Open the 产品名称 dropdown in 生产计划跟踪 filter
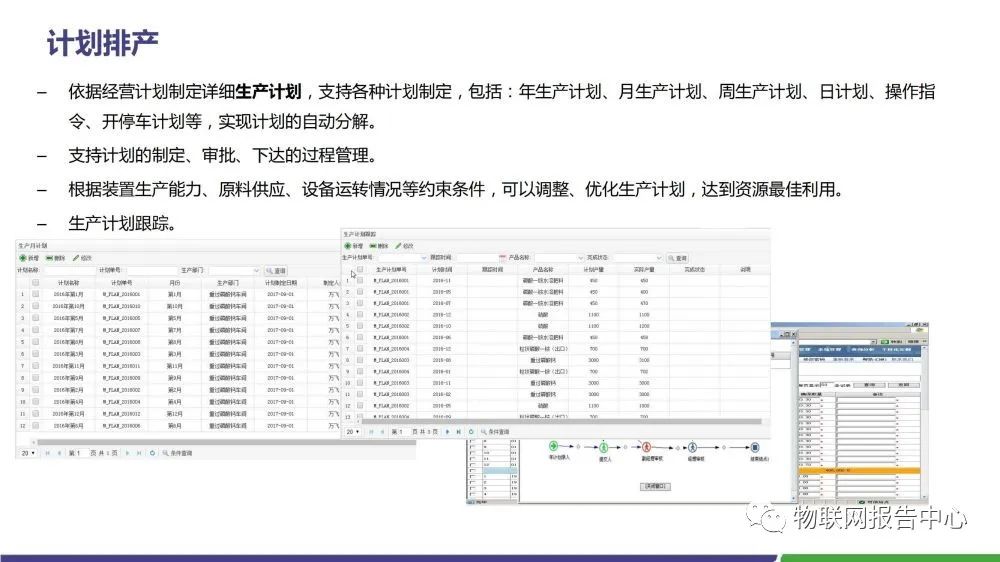 click(x=580, y=258)
